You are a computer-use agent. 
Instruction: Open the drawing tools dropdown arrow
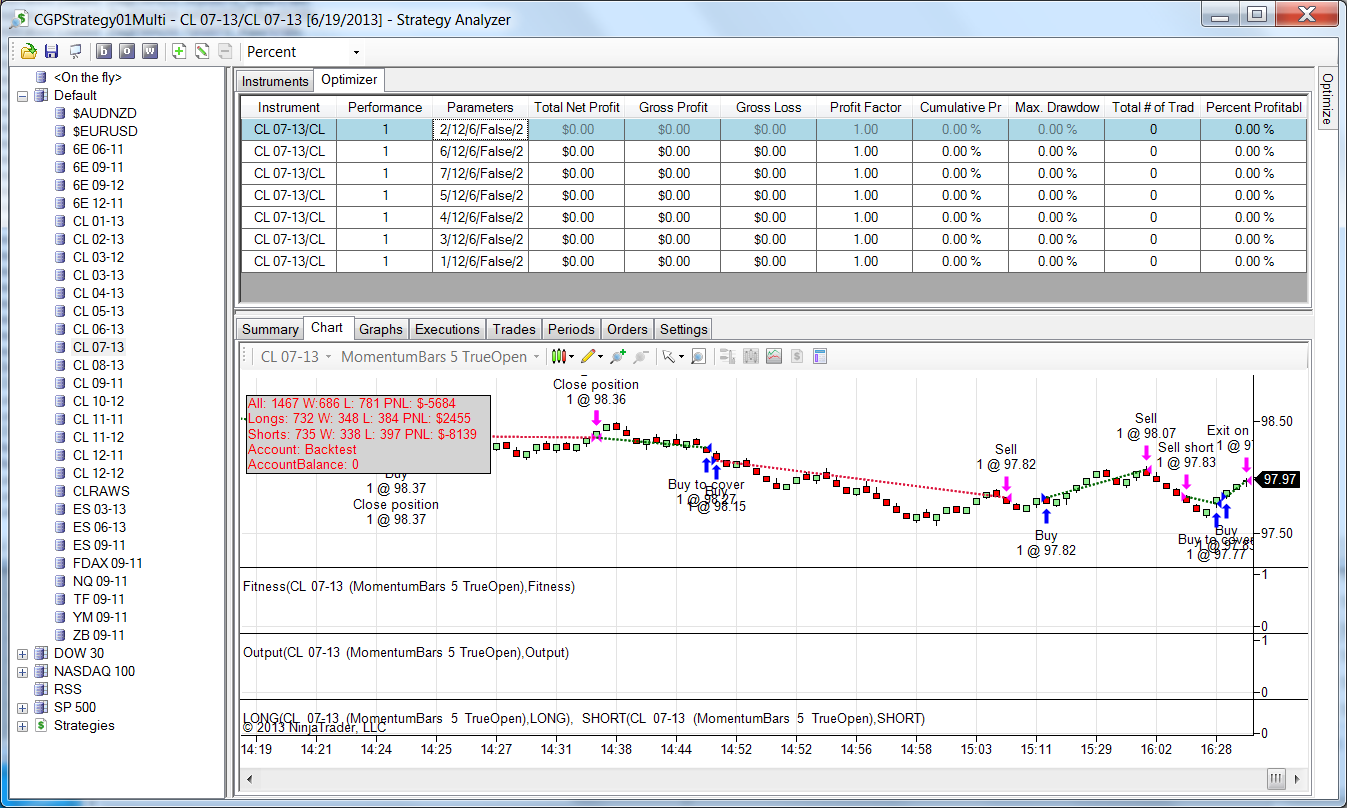click(x=601, y=357)
